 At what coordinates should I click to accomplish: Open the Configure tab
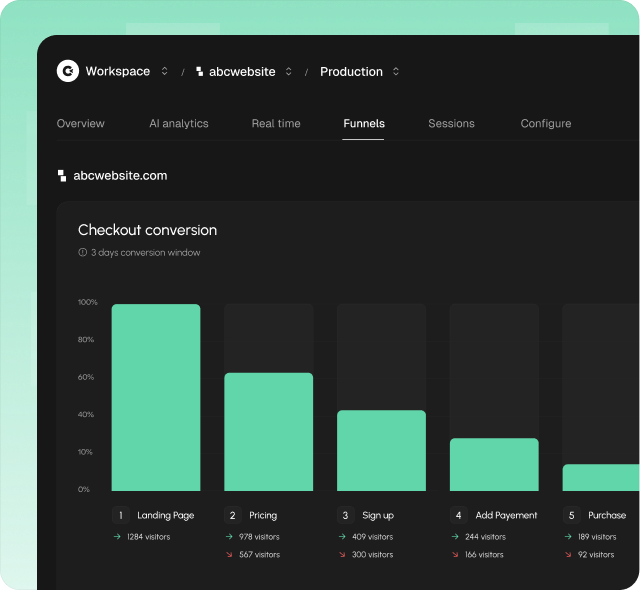coord(546,124)
